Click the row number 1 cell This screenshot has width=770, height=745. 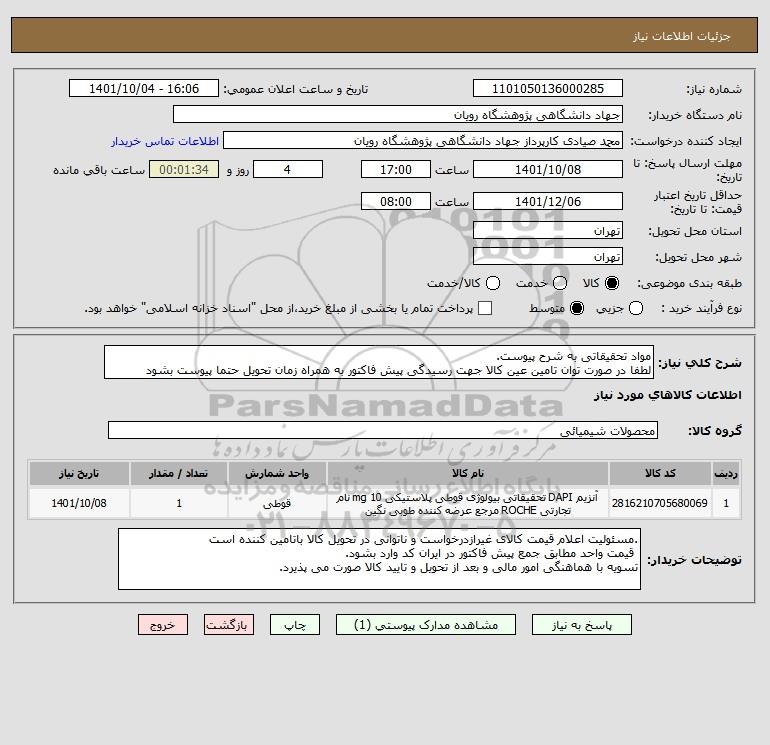click(726, 503)
